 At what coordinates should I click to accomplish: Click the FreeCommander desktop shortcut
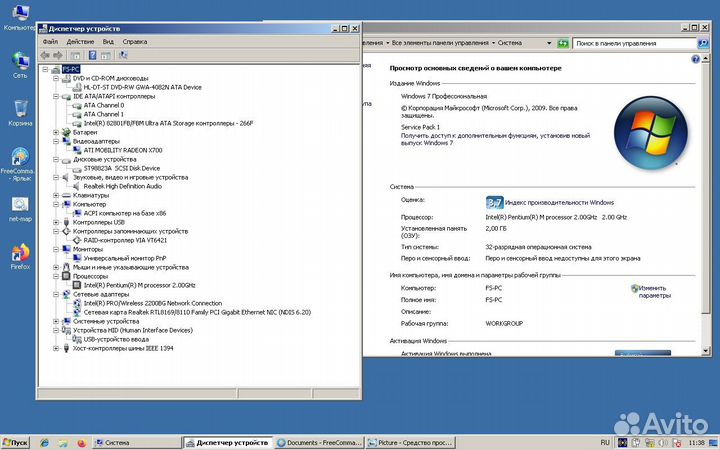(20, 158)
